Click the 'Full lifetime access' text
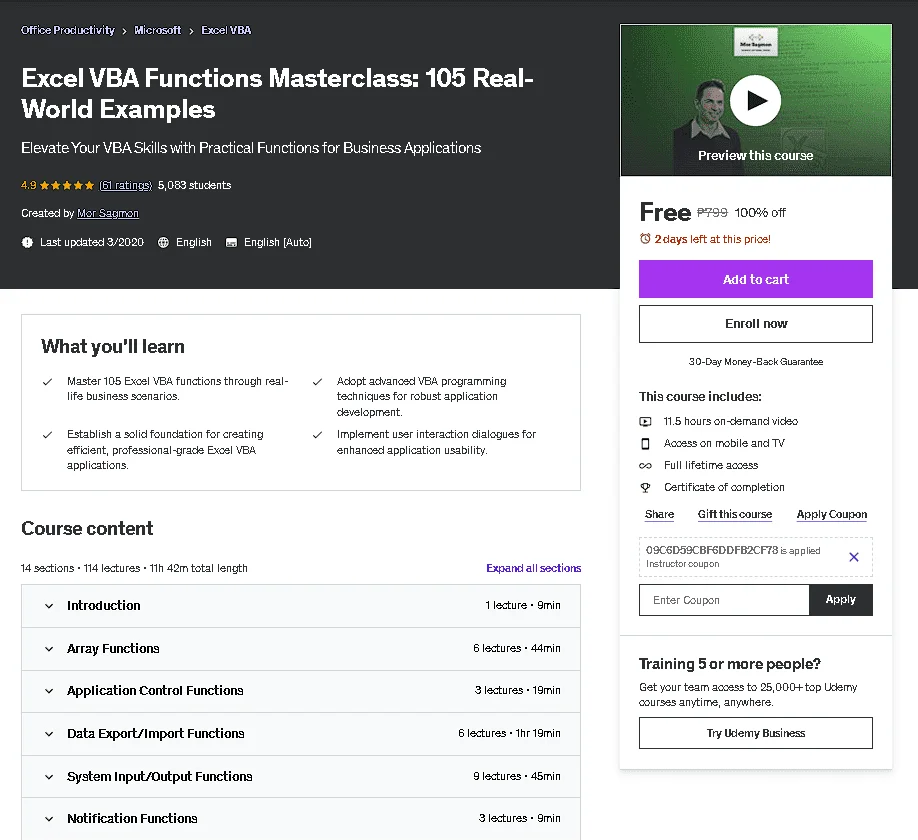 (x=711, y=466)
